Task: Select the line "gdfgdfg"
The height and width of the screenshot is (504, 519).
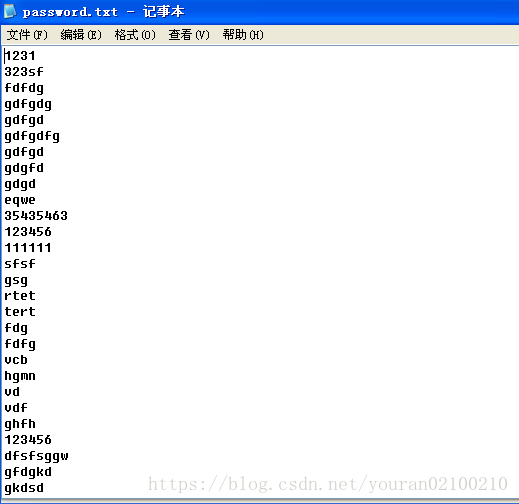Action: pos(32,136)
